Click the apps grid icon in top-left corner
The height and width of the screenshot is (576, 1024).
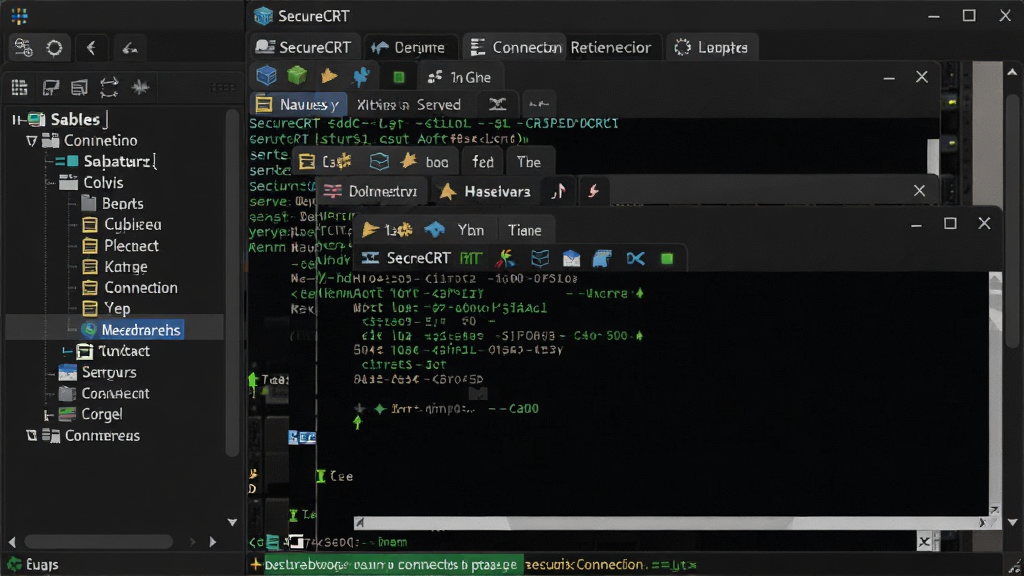[x=20, y=16]
